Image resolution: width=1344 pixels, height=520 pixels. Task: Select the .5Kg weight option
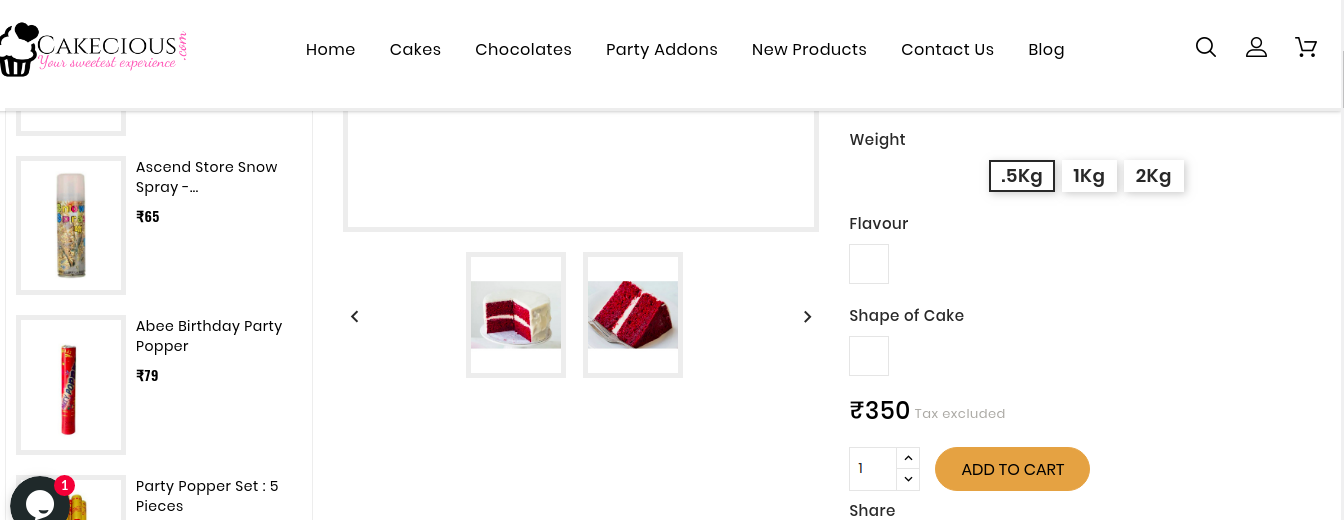tap(1021, 176)
